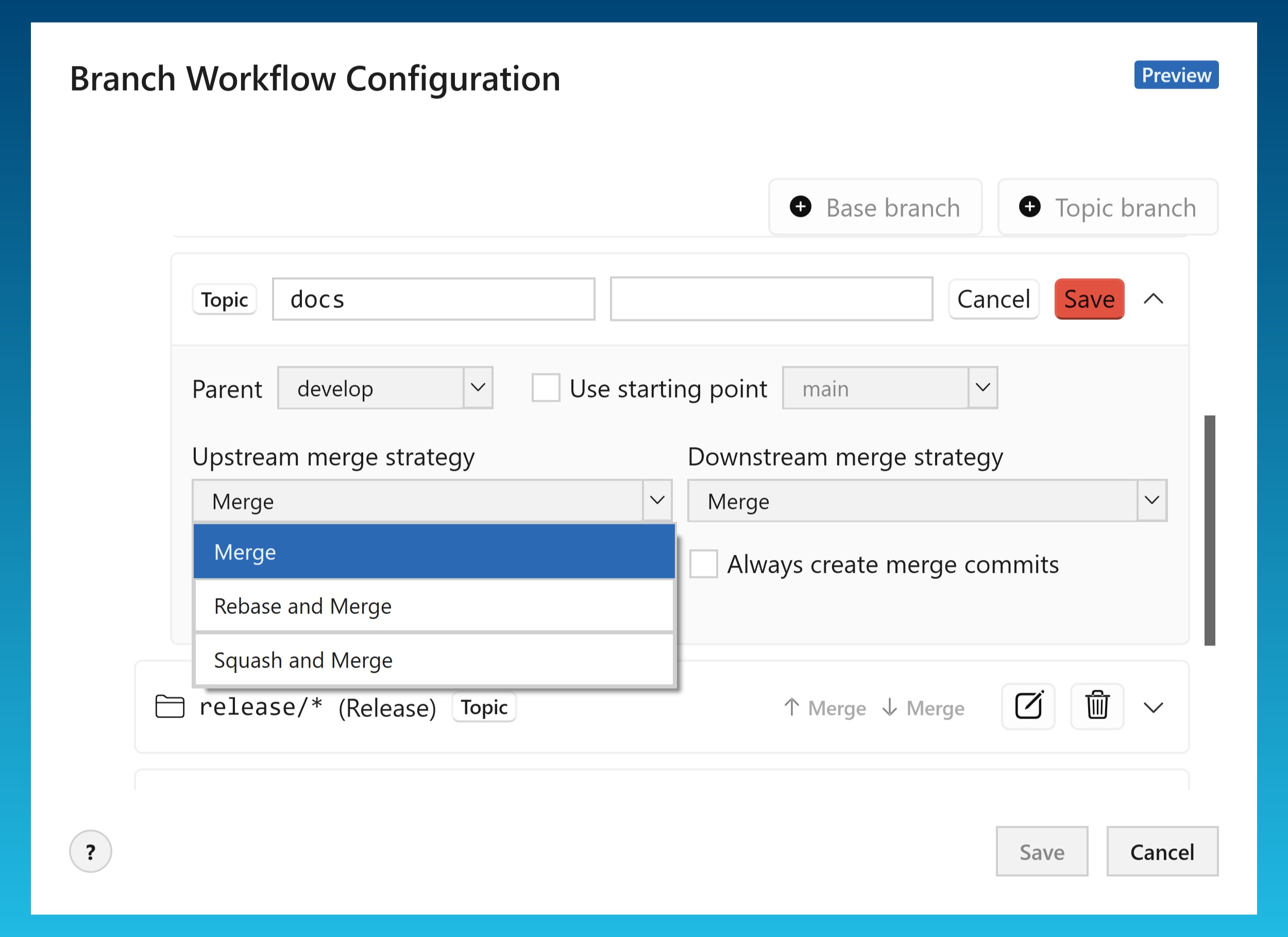Viewport: 1288px width, 937px height.
Task: Enable the Use starting point checkbox
Action: coord(546,388)
